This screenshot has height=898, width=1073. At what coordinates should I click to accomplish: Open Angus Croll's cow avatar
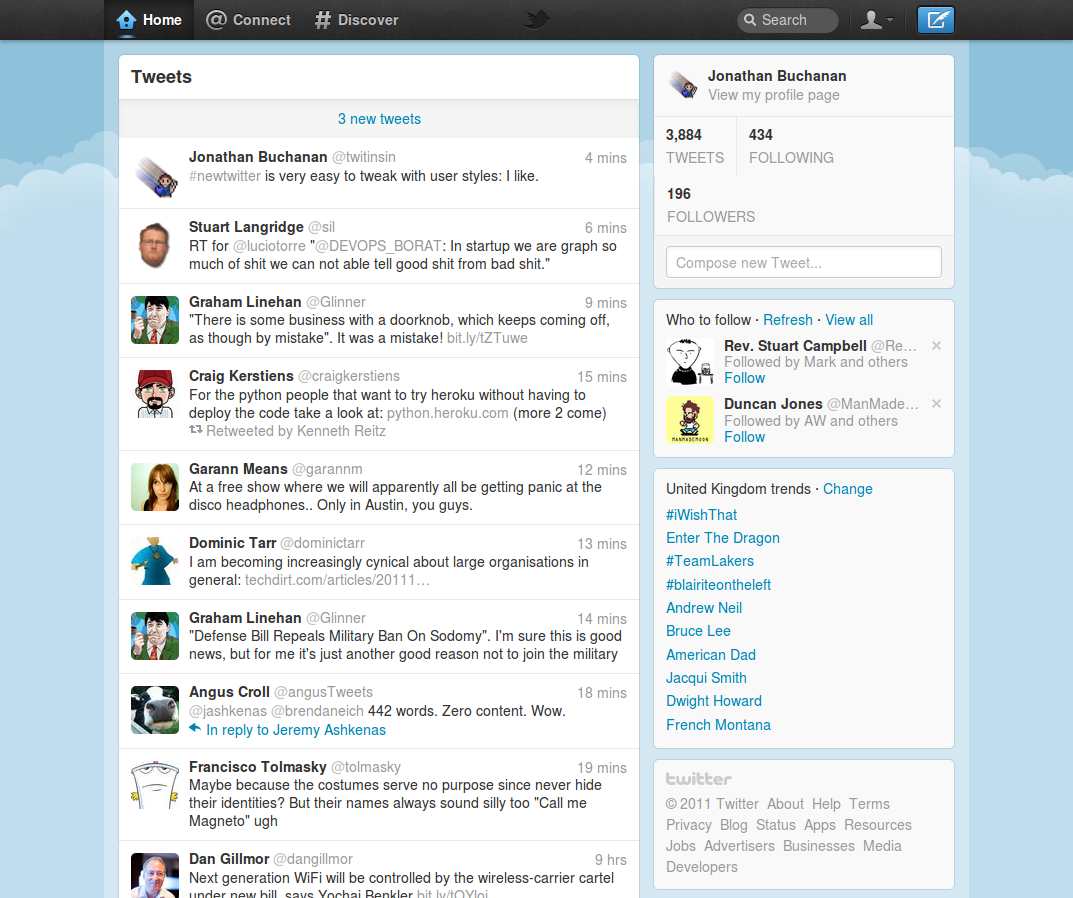(155, 710)
